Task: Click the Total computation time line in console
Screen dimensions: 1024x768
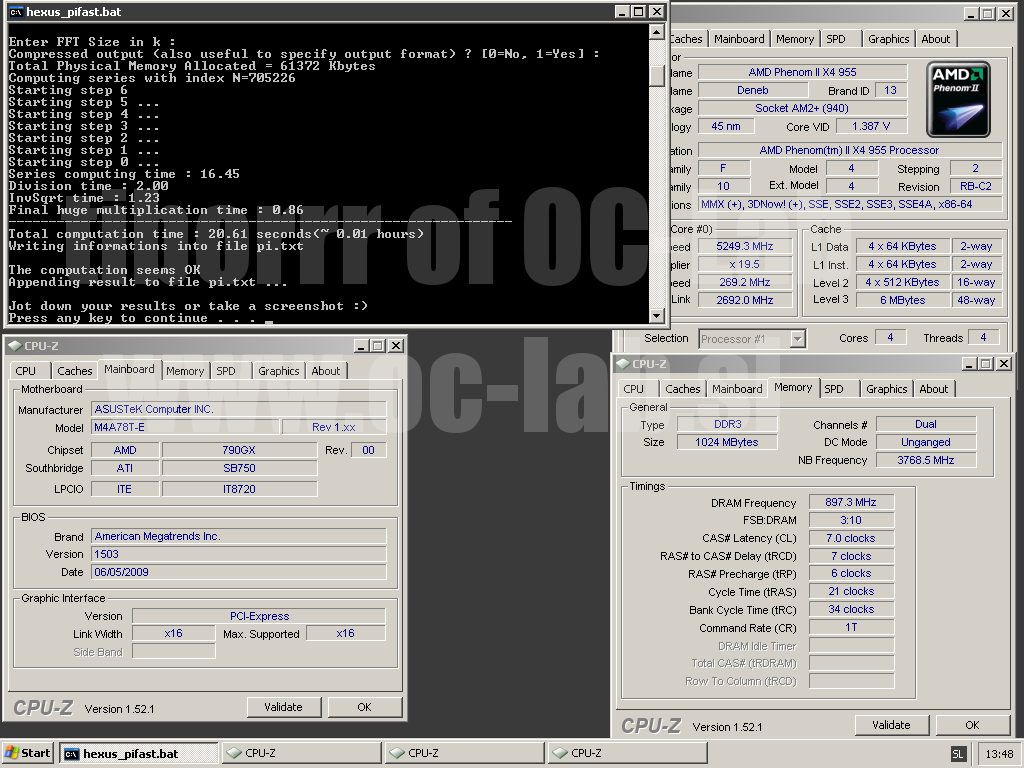Action: tap(216, 234)
